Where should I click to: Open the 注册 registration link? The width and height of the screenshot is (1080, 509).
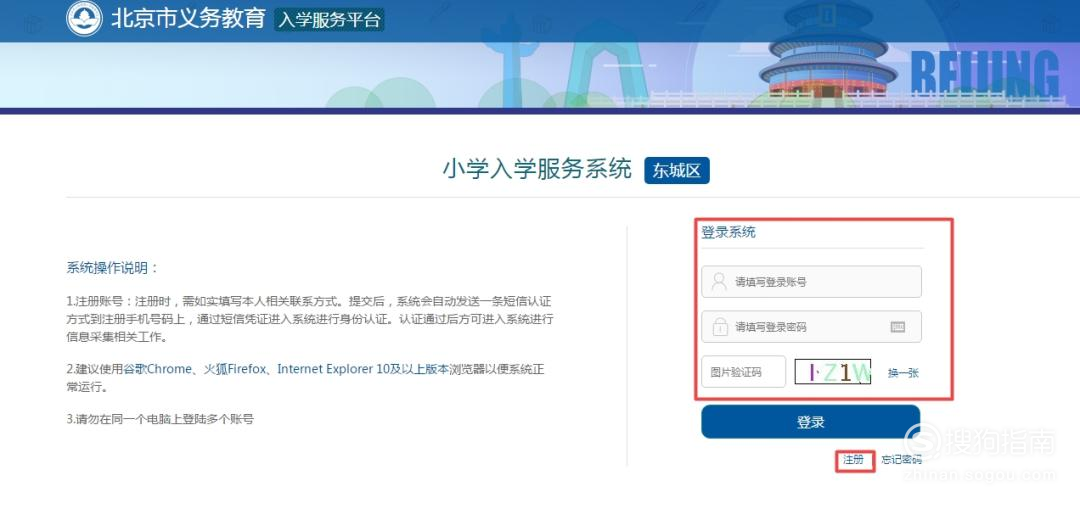[853, 459]
